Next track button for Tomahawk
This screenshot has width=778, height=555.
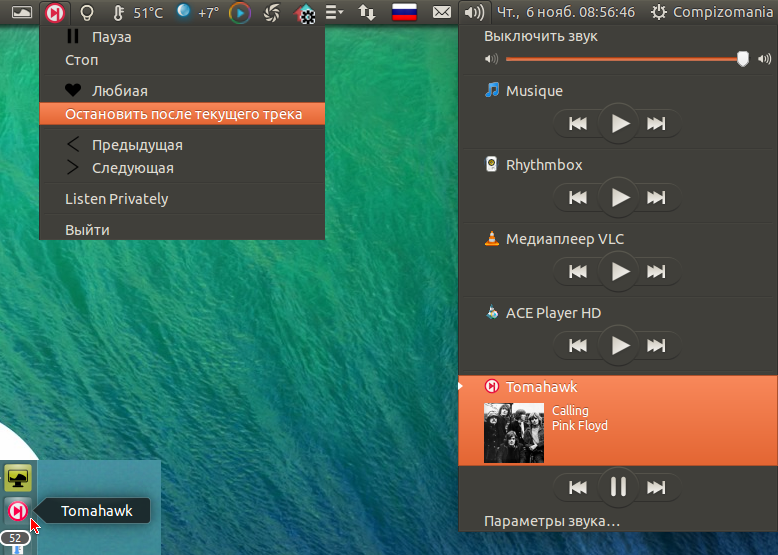(656, 487)
